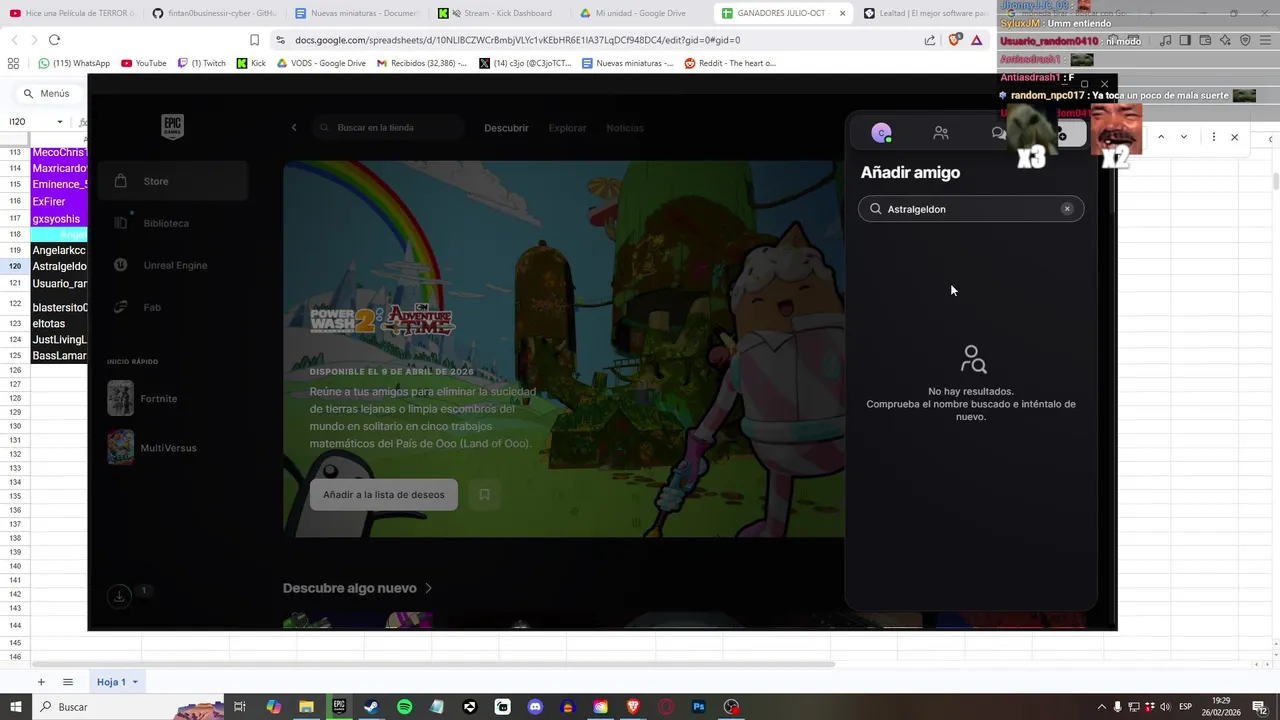This screenshot has width=1280, height=720.
Task: Open the Hoja 1 sheet tab dropdown
Action: [x=135, y=682]
